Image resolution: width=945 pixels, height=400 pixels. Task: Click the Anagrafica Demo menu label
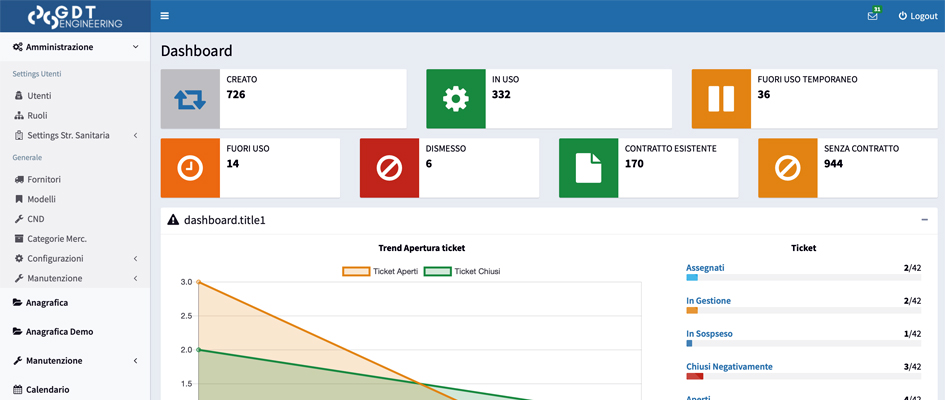[x=60, y=332]
